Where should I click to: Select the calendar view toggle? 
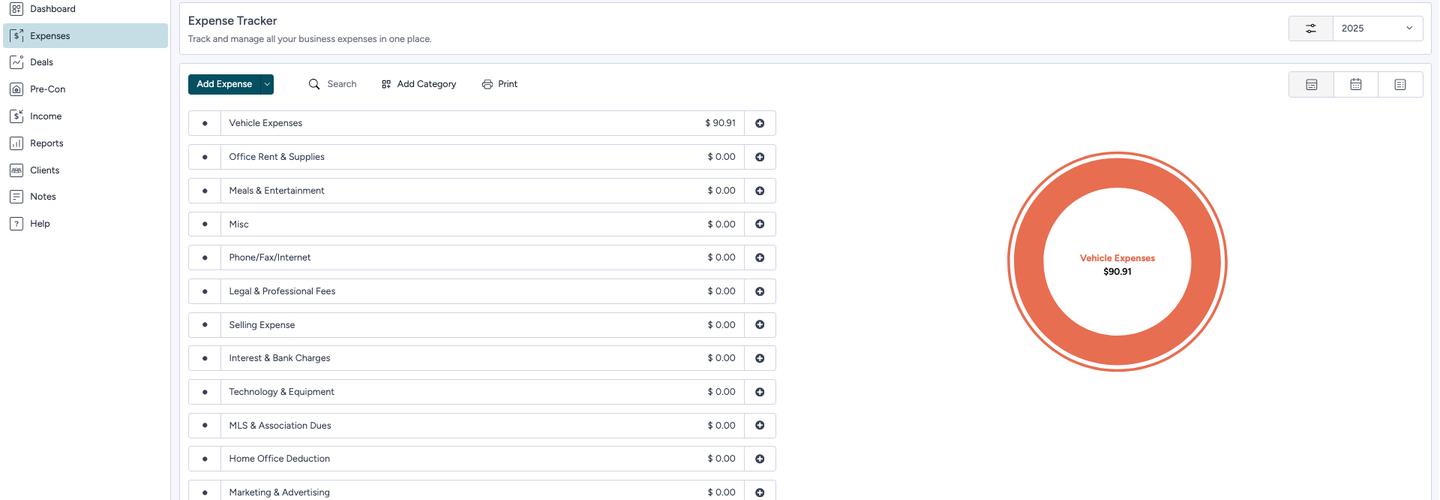pyautogui.click(x=1355, y=84)
